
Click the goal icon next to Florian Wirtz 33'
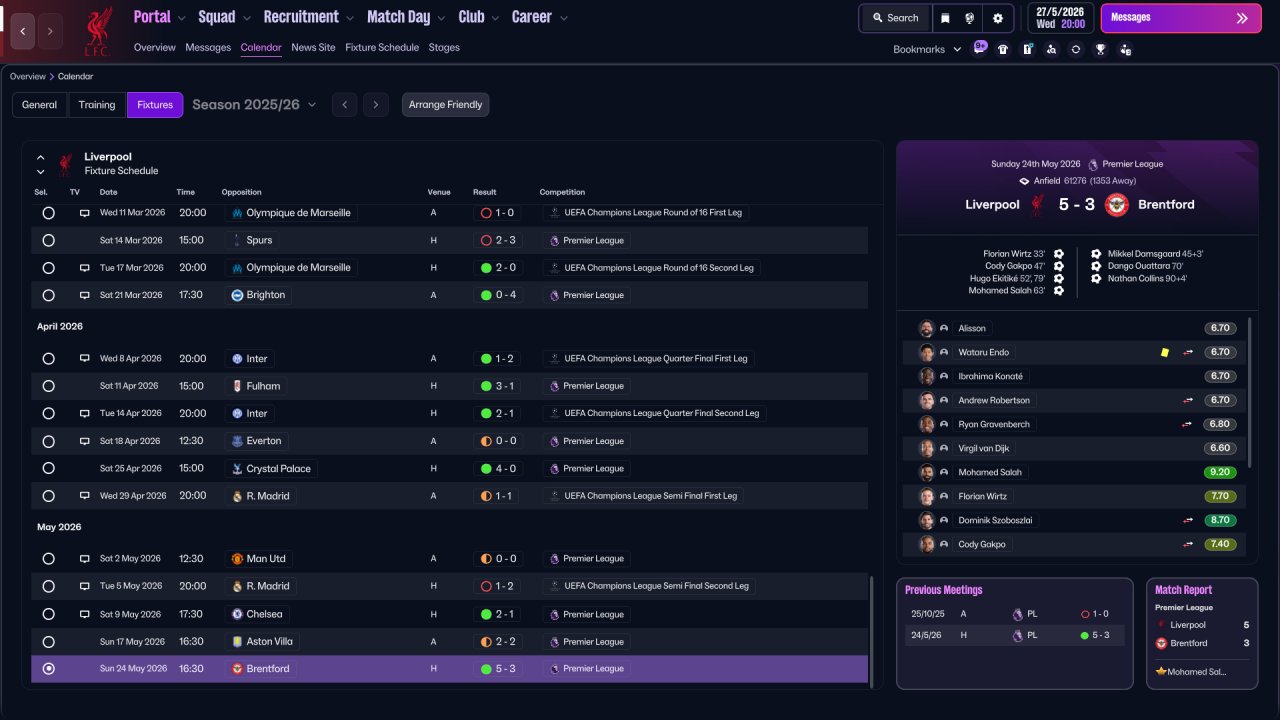1059,254
